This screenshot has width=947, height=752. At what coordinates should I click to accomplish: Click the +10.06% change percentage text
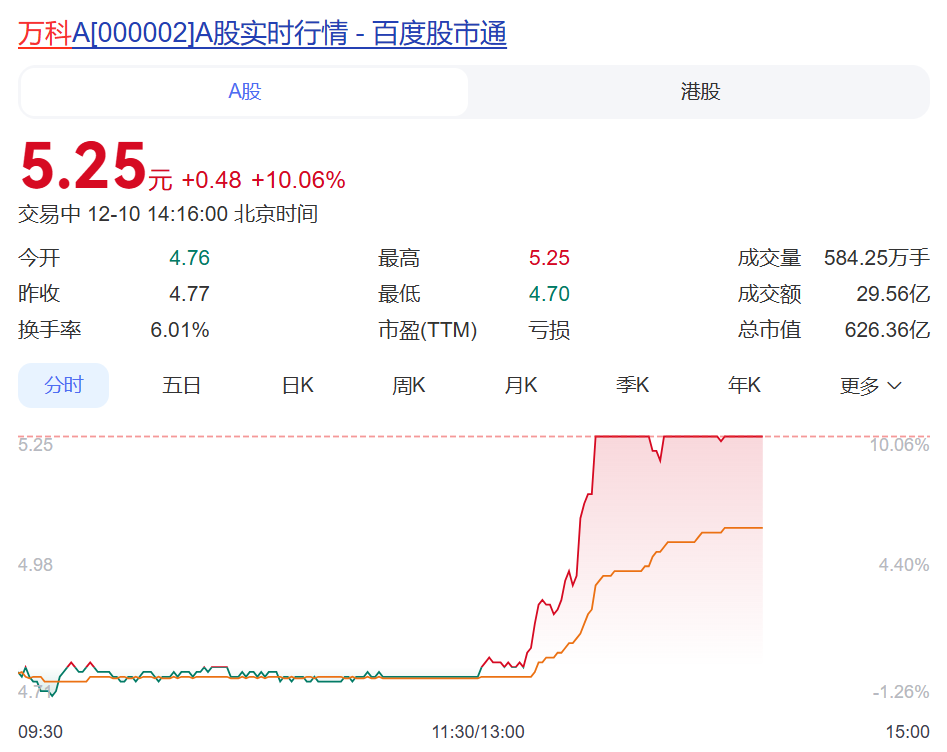point(298,180)
